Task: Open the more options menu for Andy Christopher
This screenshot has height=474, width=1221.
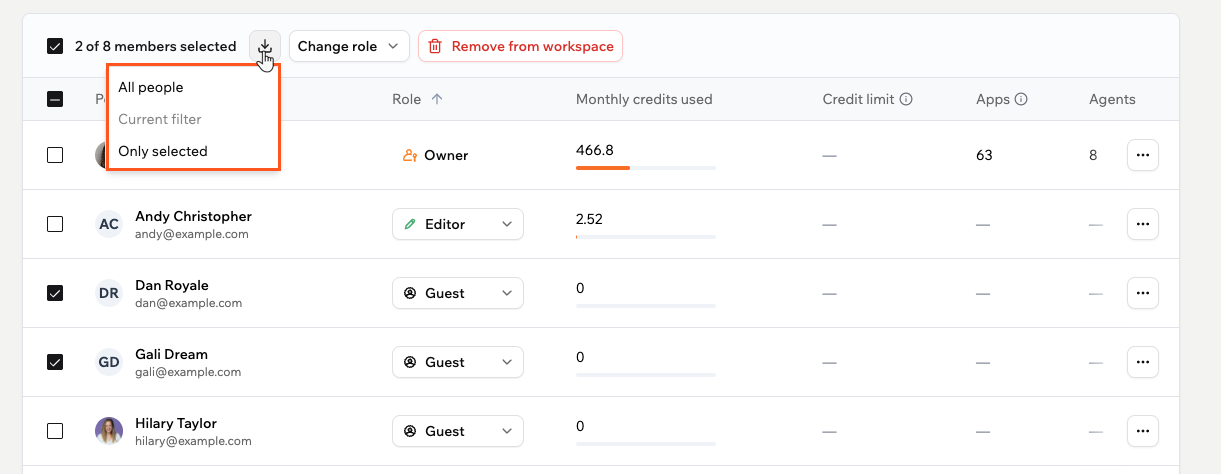Action: (x=1143, y=224)
